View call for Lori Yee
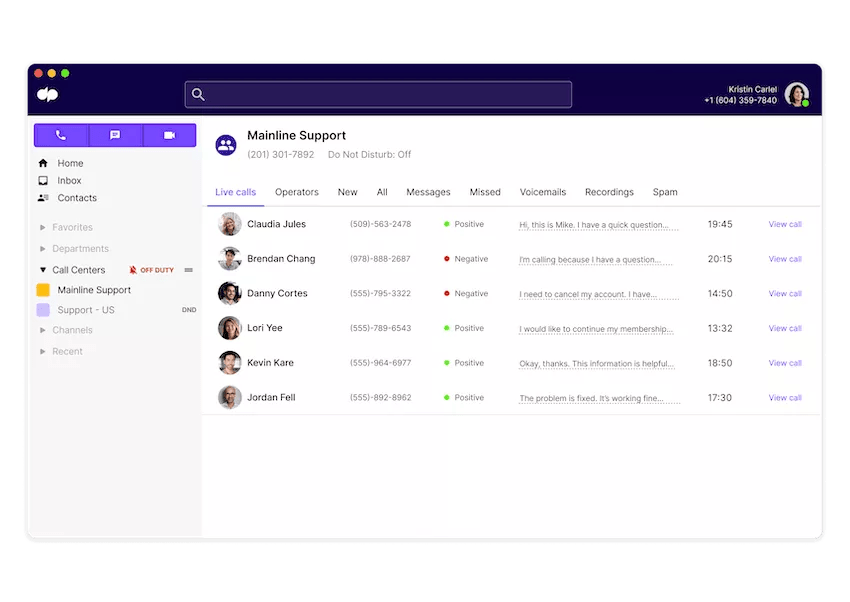 tap(785, 328)
